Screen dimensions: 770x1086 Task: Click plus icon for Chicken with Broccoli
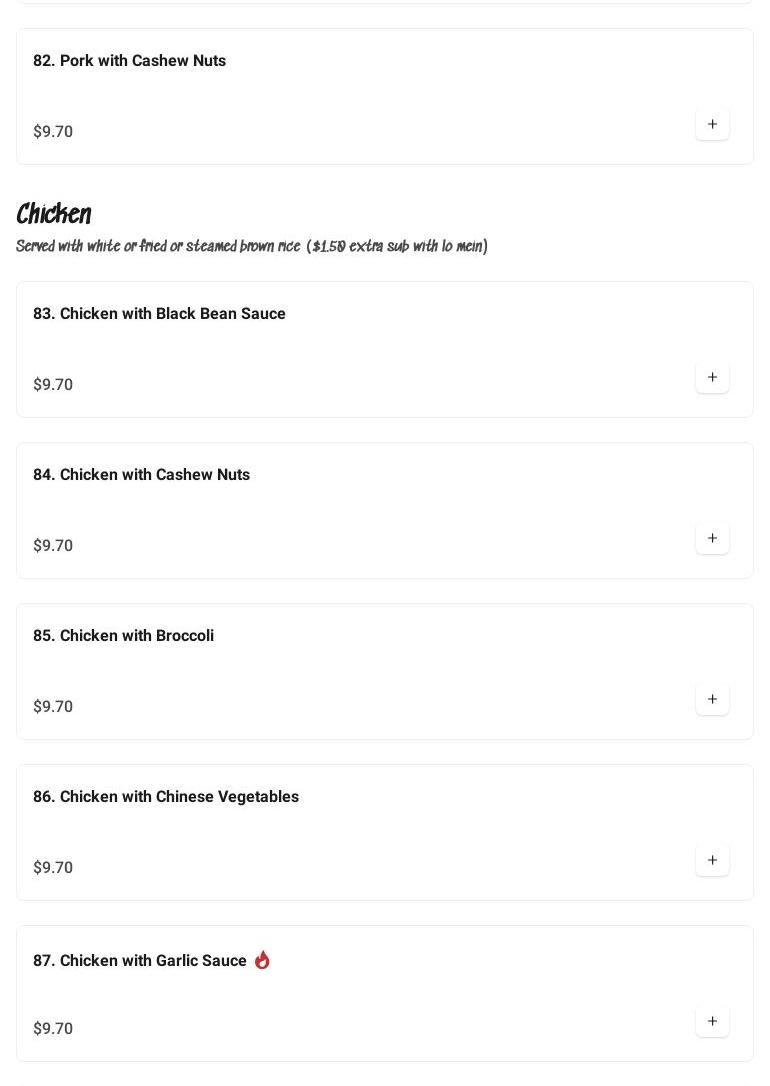tap(712, 699)
